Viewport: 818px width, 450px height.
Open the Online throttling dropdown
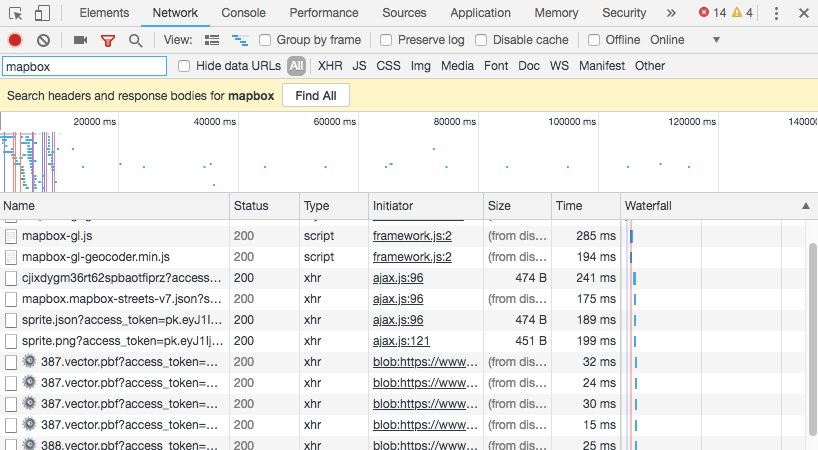685,40
